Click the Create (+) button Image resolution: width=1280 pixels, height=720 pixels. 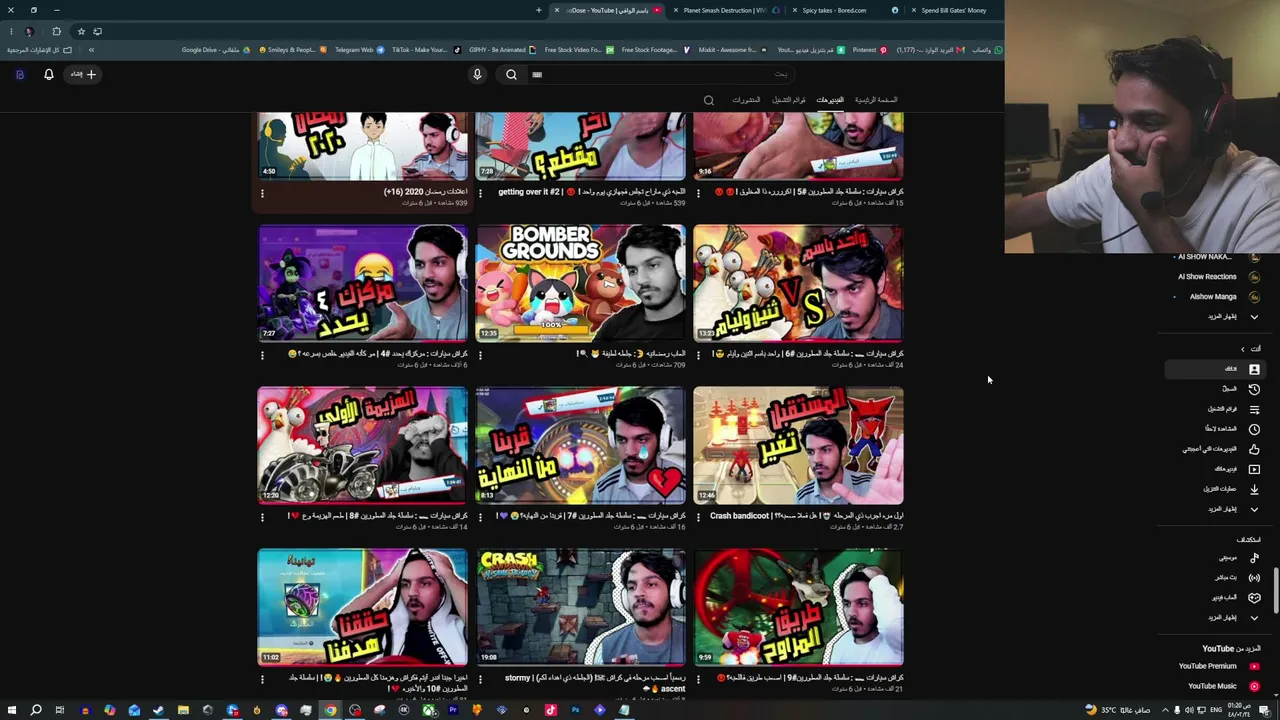coord(83,74)
